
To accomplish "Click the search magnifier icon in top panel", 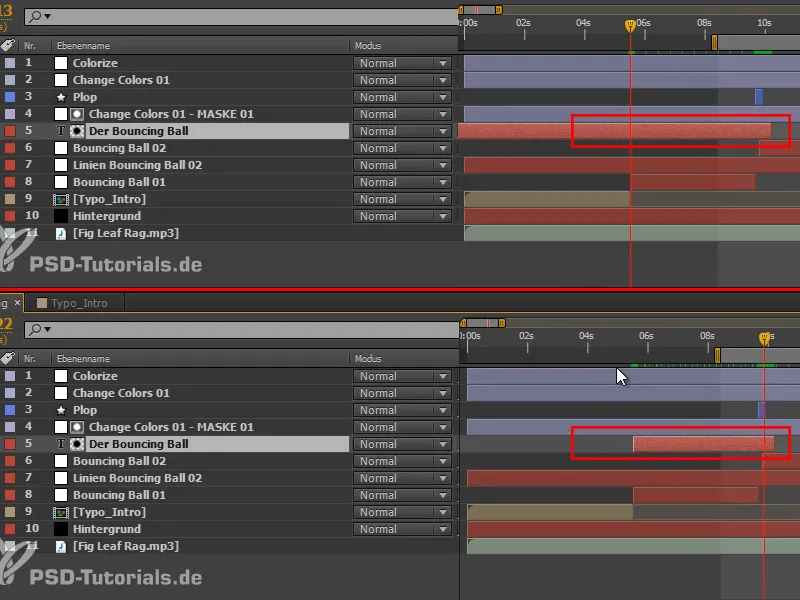I will pyautogui.click(x=35, y=16).
